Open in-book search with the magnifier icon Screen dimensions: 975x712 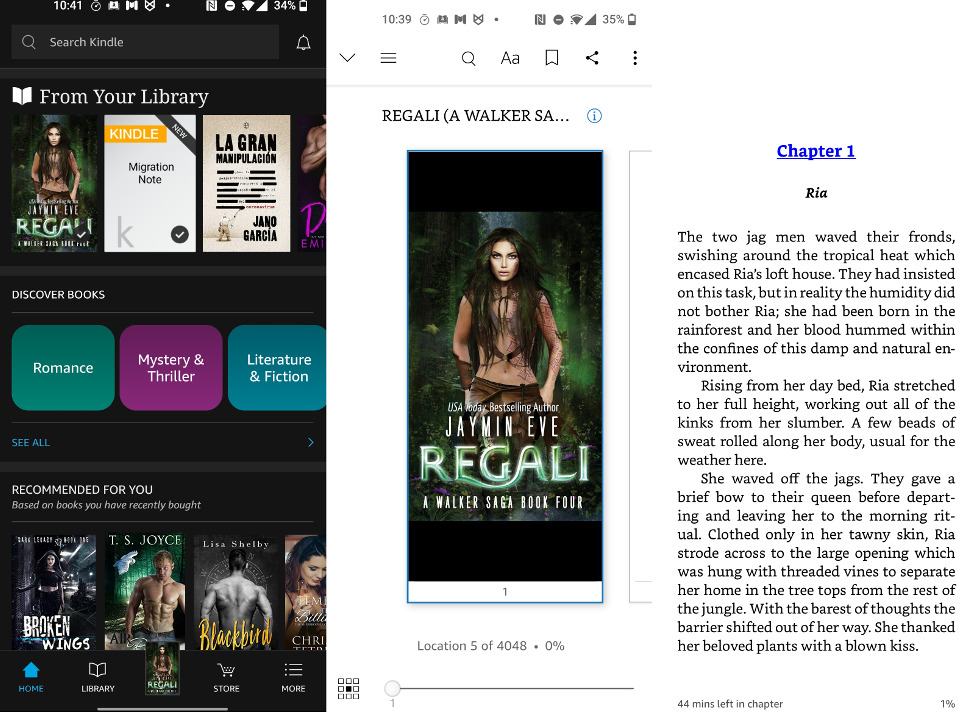point(468,58)
